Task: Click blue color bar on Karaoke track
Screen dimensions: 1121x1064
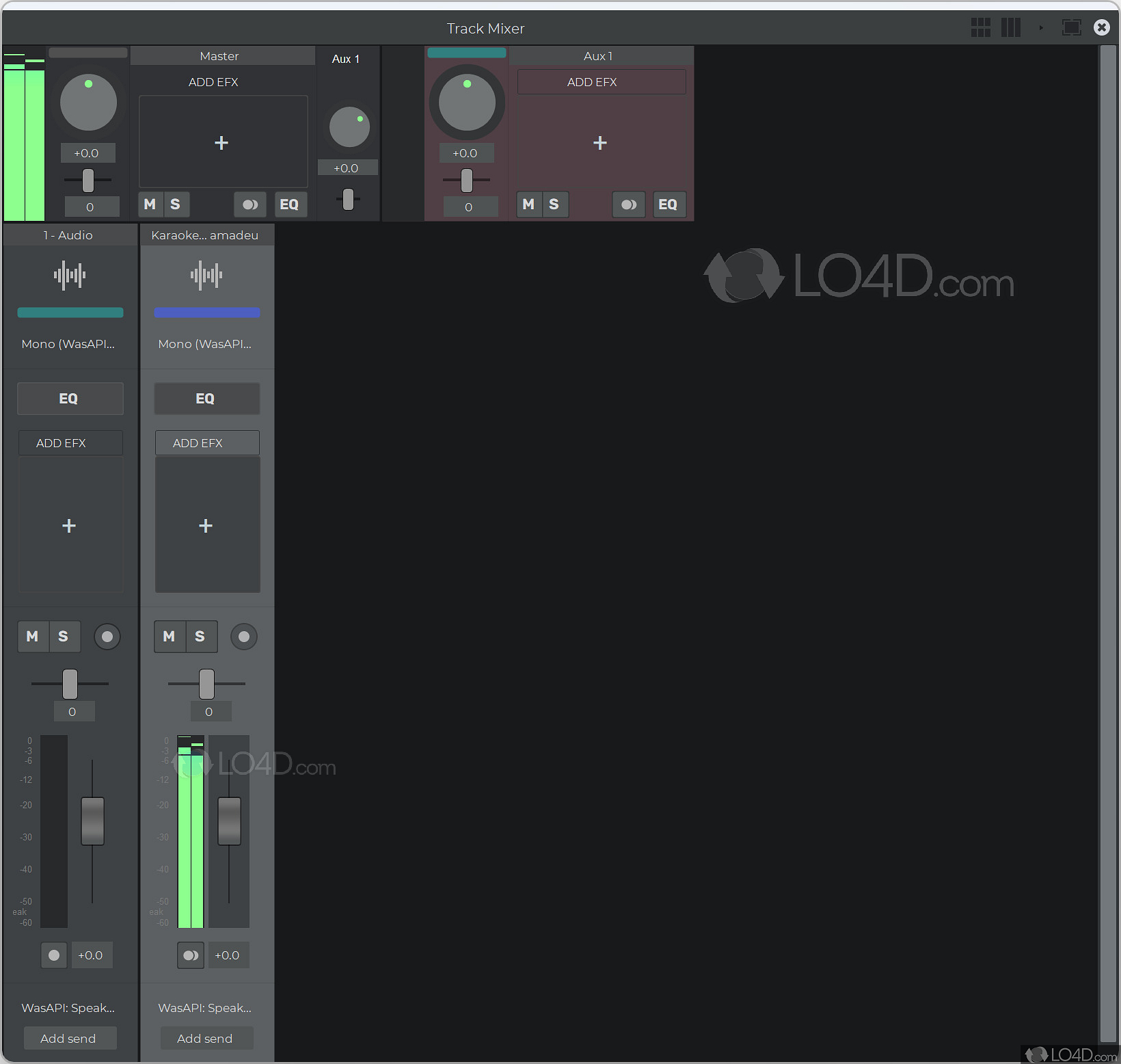Action: tap(207, 312)
